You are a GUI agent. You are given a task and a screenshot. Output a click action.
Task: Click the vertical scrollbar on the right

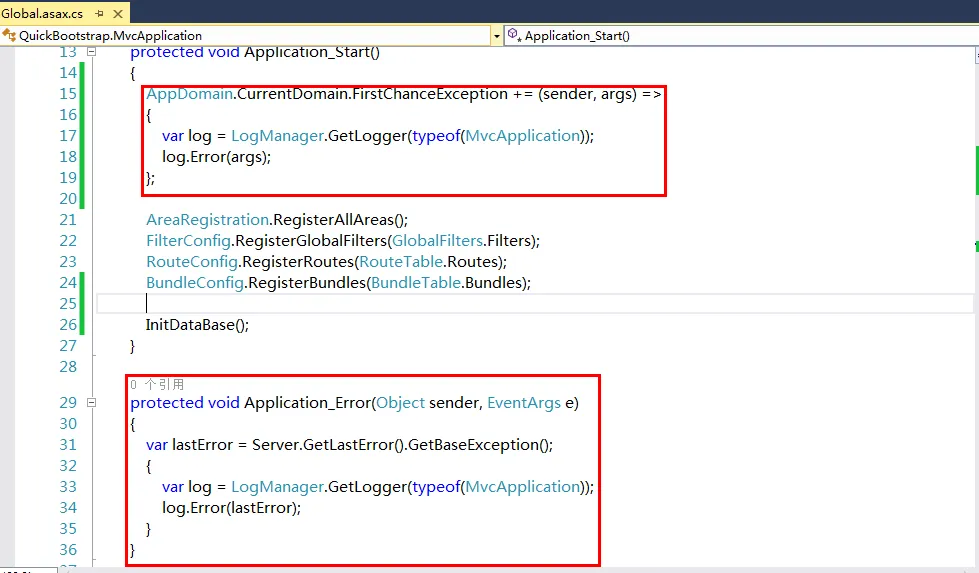point(976,312)
